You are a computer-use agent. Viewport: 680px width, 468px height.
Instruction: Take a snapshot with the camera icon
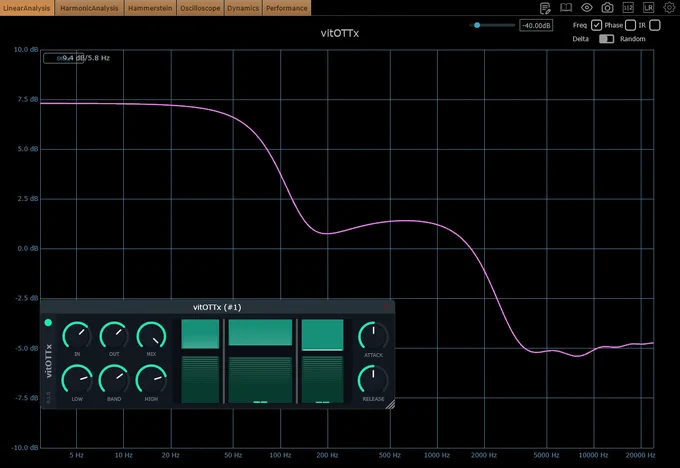pyautogui.click(x=608, y=8)
